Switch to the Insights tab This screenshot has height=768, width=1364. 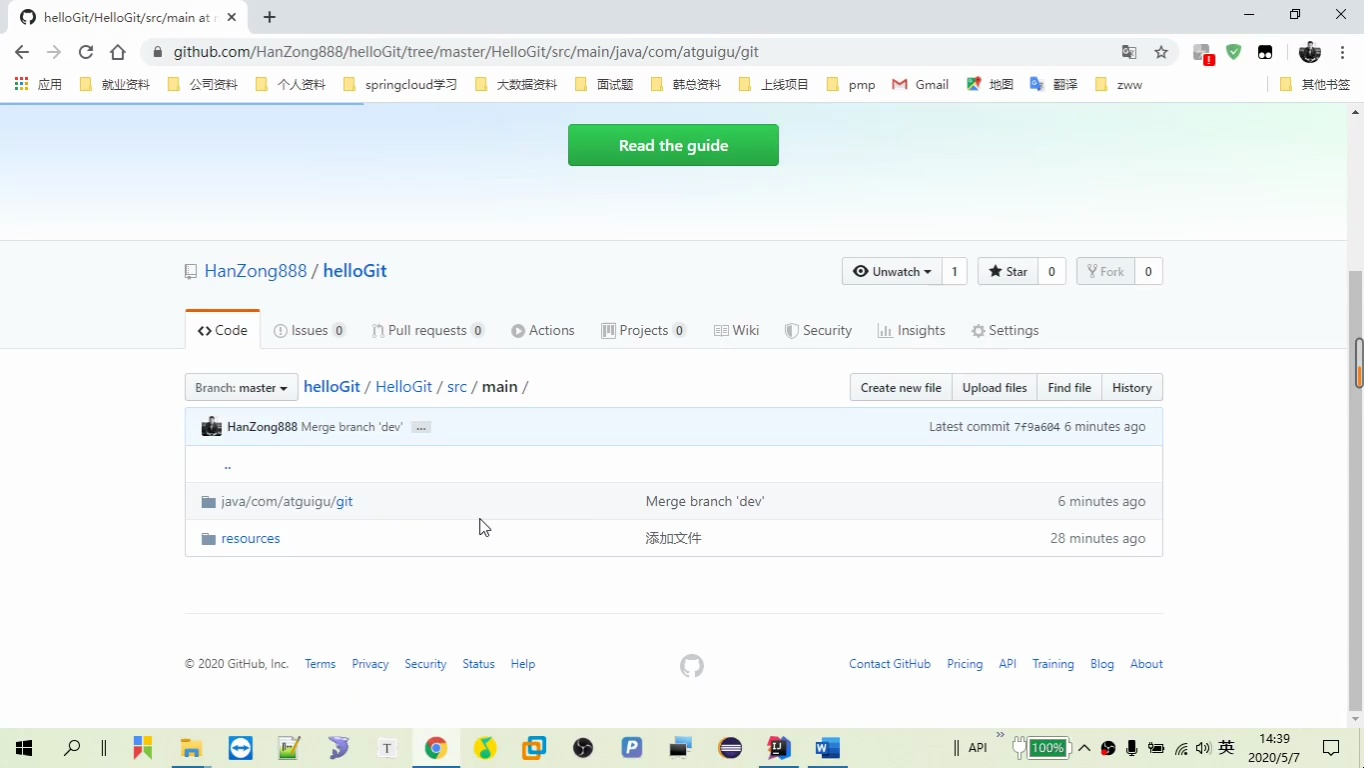click(911, 331)
